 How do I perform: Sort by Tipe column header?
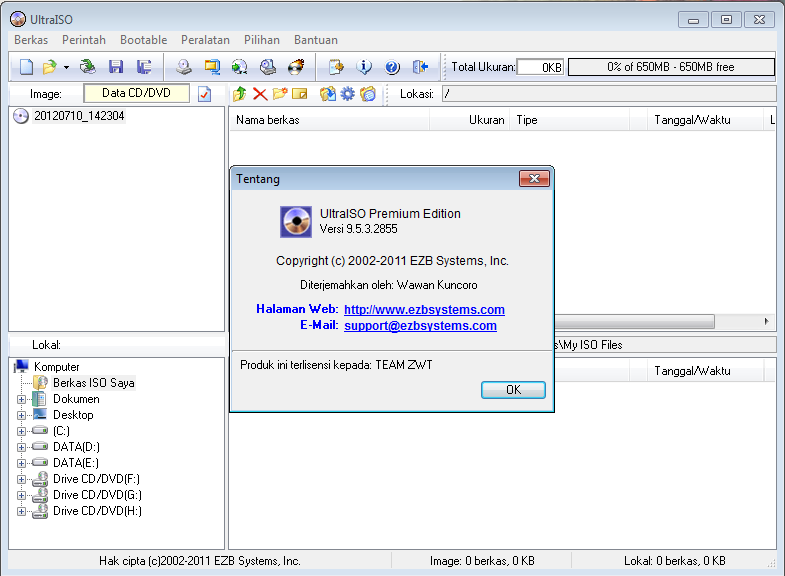click(x=570, y=120)
